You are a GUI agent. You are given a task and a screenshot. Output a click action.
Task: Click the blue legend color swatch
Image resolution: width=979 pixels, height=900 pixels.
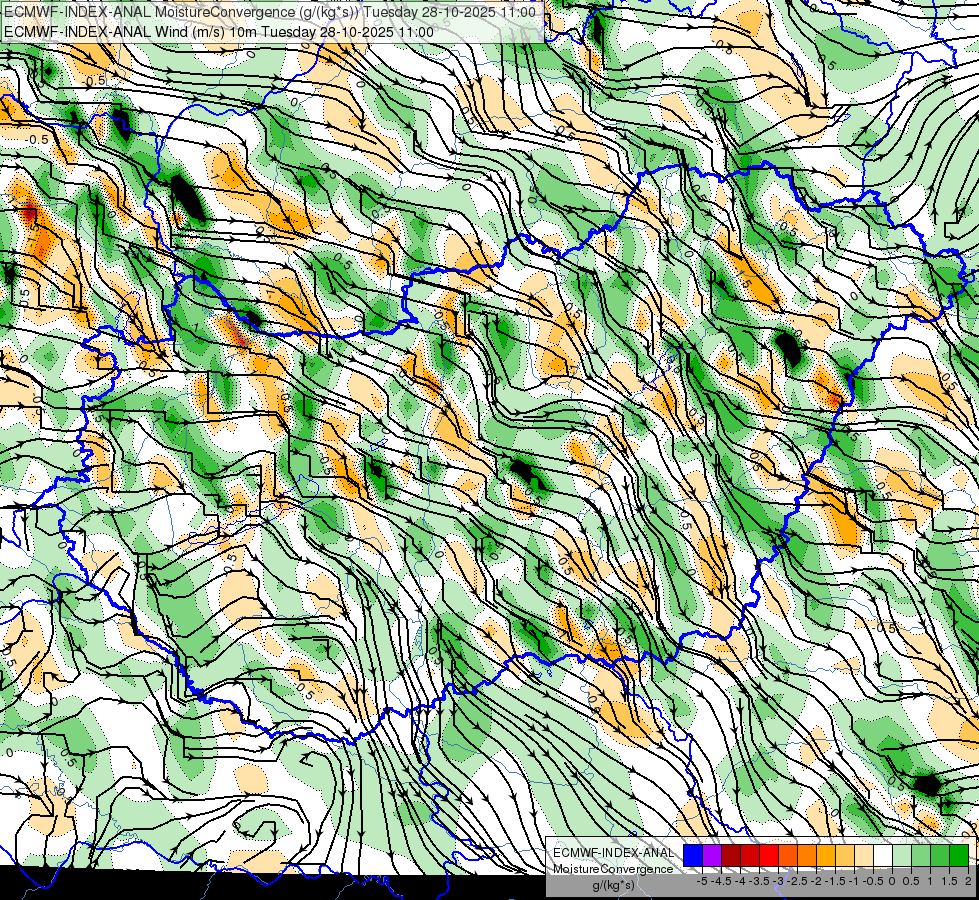point(693,855)
